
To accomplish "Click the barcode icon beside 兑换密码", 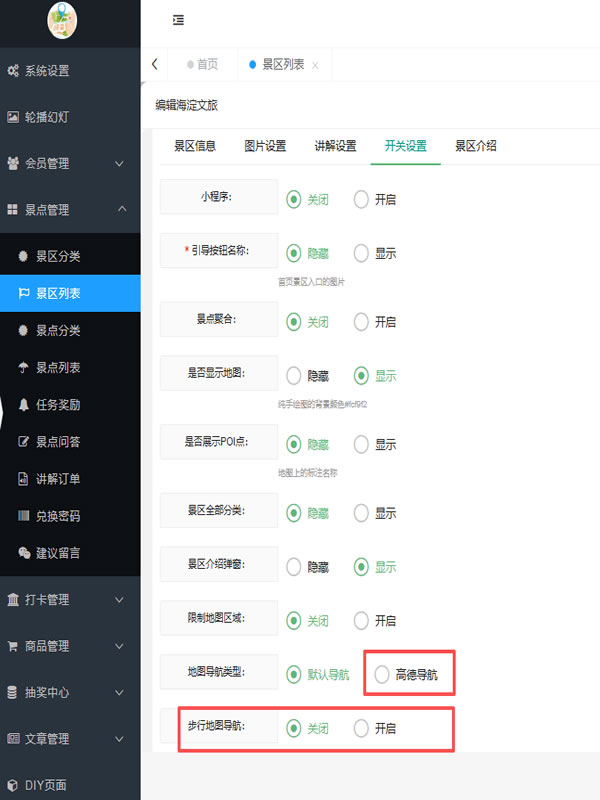I will (23, 516).
